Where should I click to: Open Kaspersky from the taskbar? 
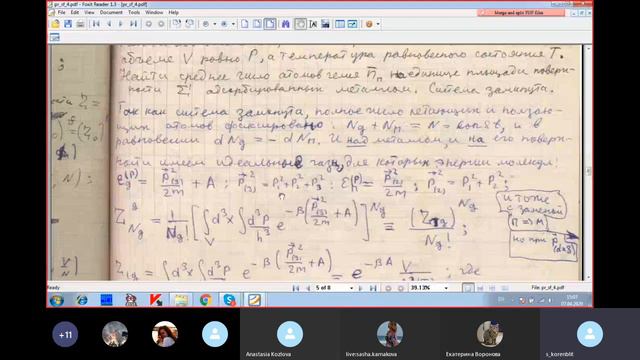(156, 300)
